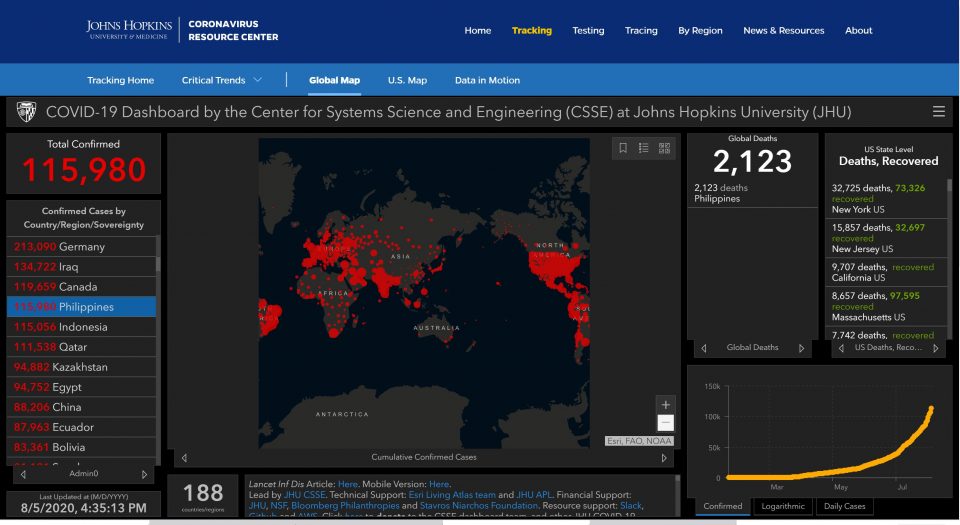Open the map bookmarks icon

pyautogui.click(x=623, y=148)
